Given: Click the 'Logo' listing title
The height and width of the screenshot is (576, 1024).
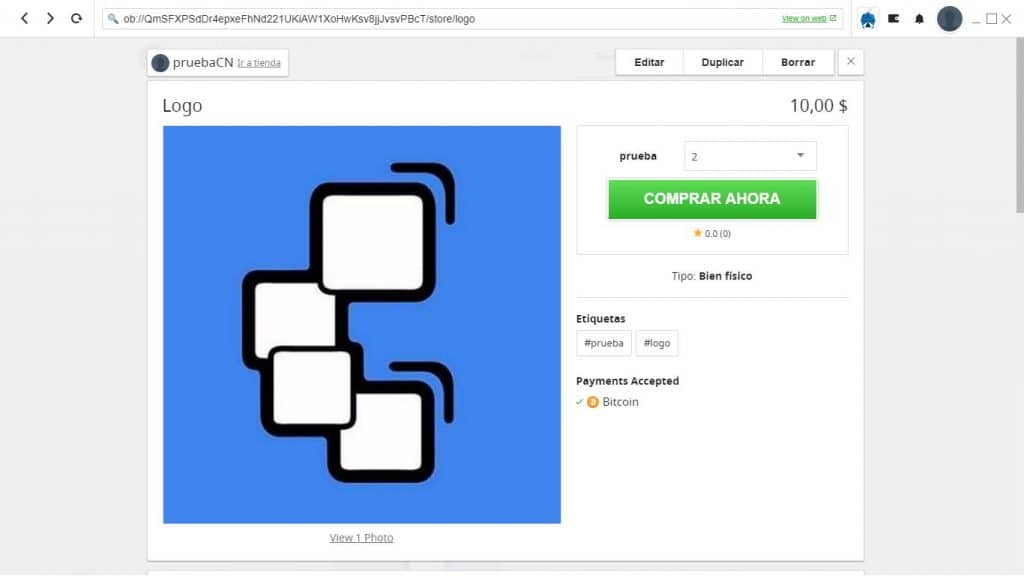Looking at the screenshot, I should [x=182, y=106].
